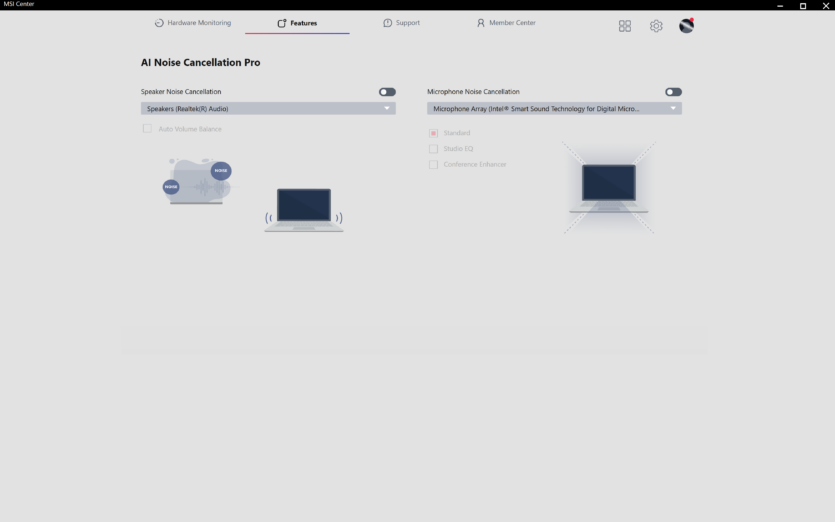Image resolution: width=835 pixels, height=522 pixels.
Task: Click the Support chat icon
Action: (x=388, y=23)
